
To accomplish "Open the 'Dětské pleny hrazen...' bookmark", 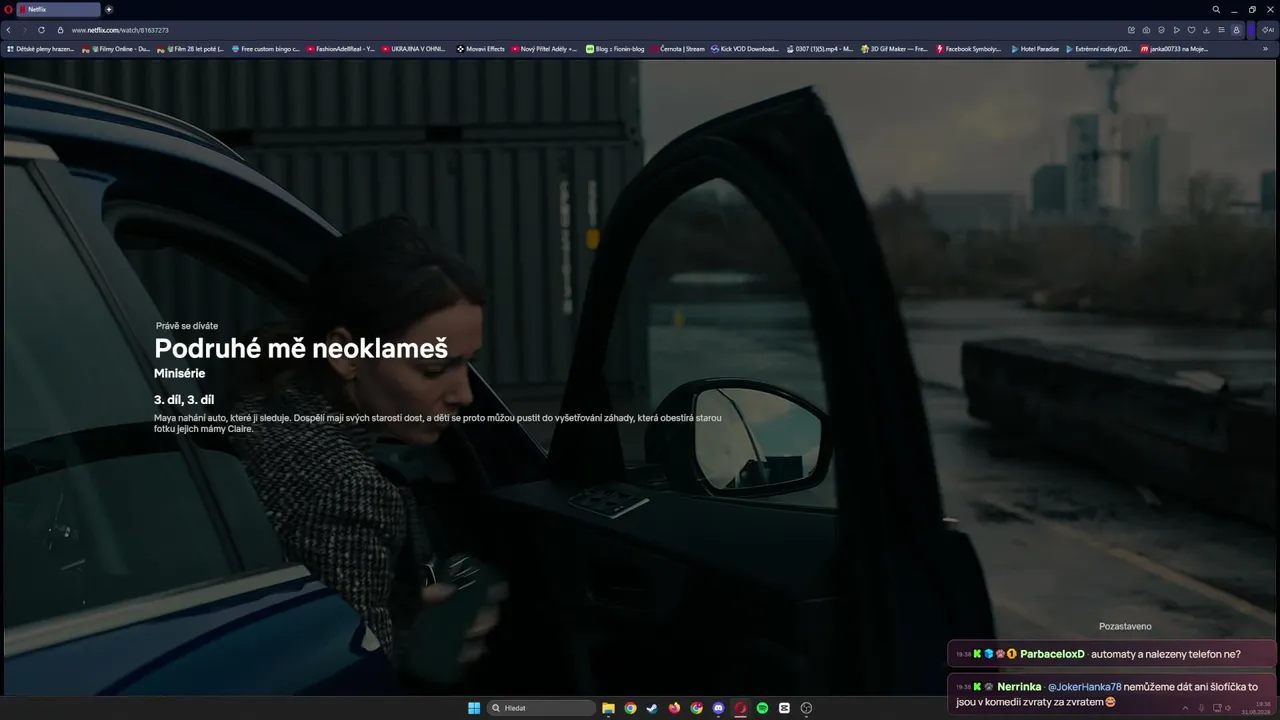I will tap(41, 49).
